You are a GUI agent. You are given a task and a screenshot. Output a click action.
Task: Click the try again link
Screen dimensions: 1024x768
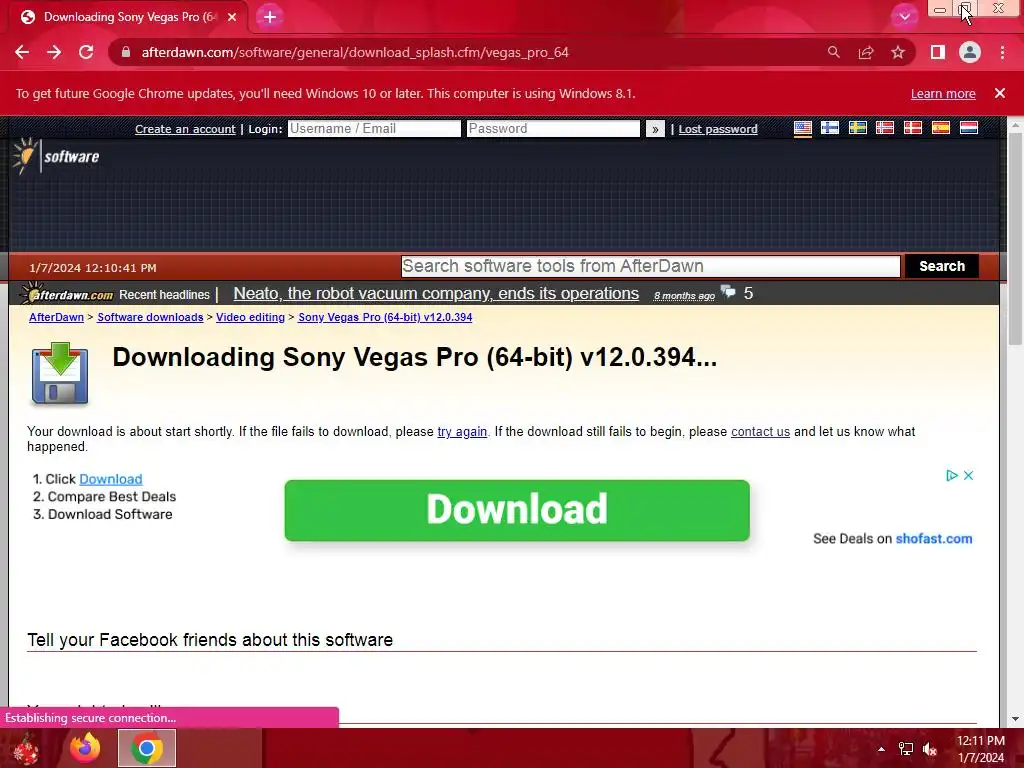click(462, 432)
